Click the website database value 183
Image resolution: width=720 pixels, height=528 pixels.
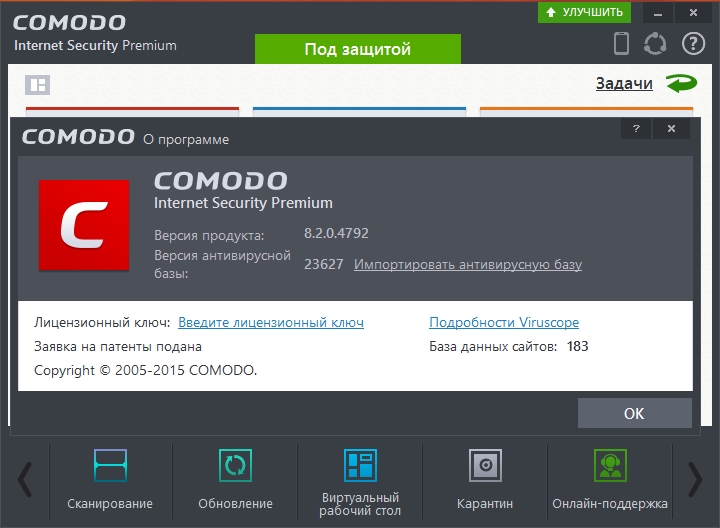[577, 346]
